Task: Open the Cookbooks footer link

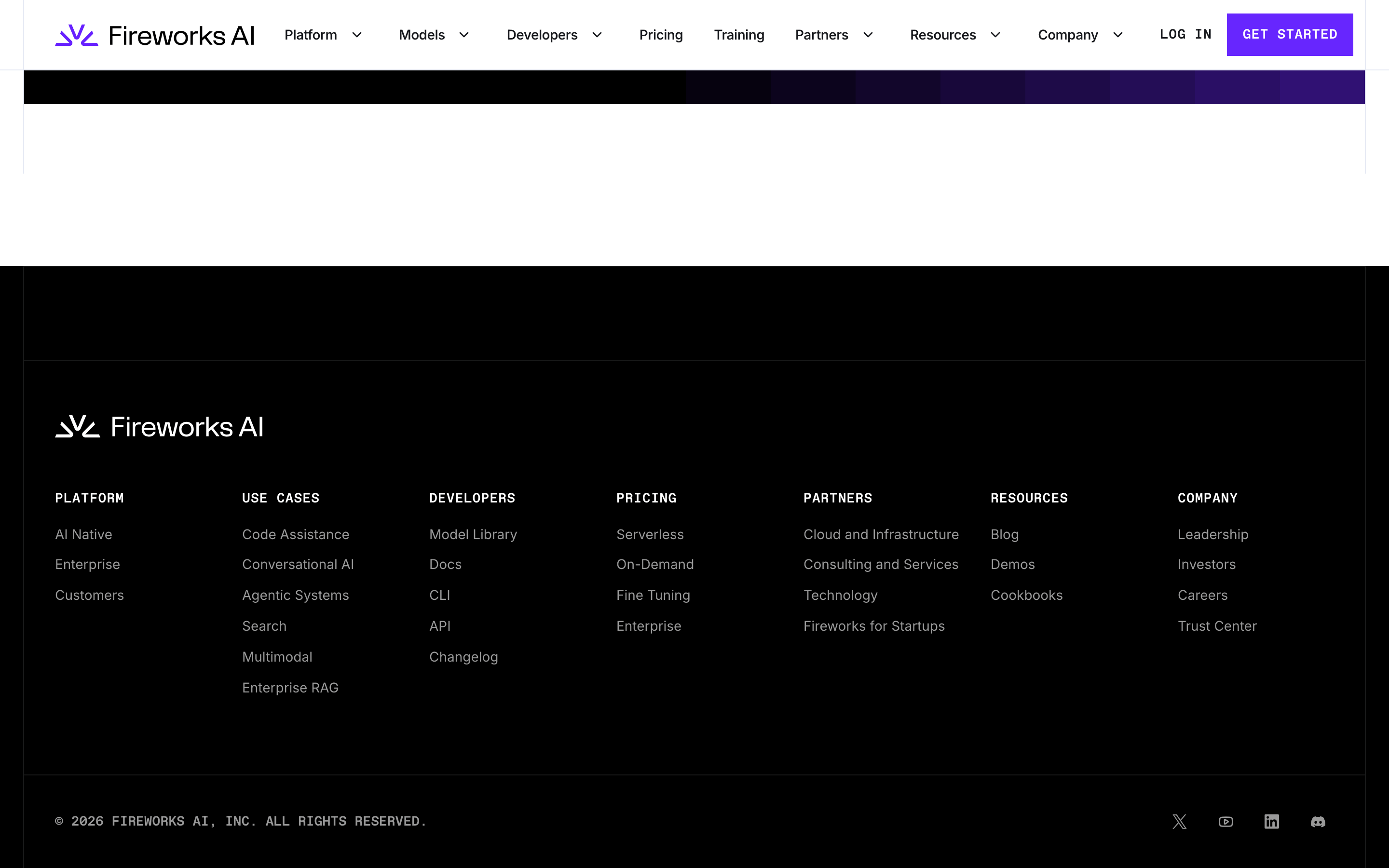Action: (x=1026, y=596)
